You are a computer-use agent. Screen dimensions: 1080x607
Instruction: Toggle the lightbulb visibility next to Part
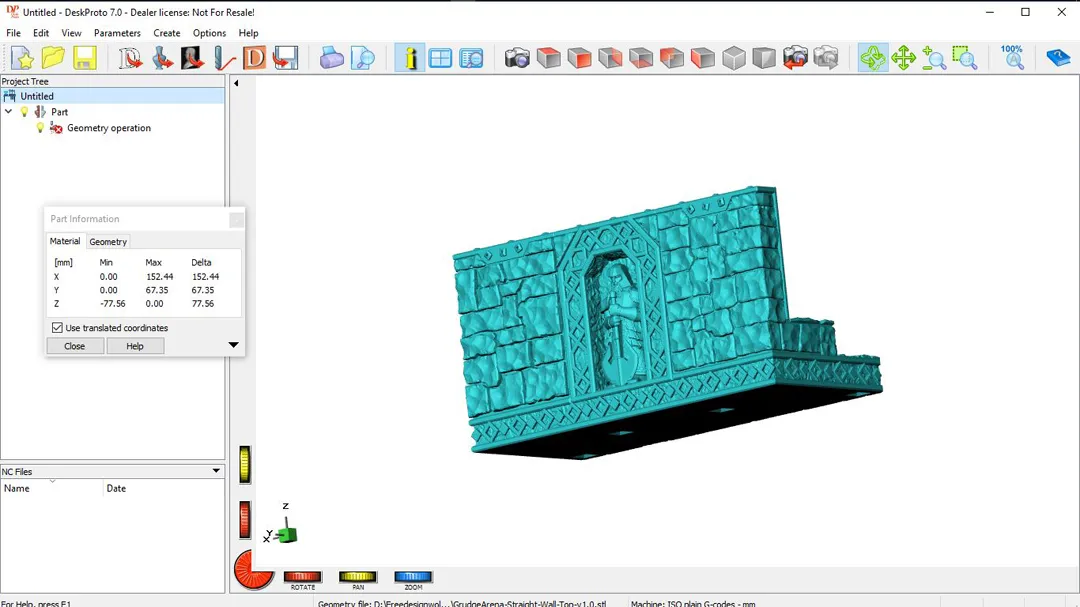25,112
